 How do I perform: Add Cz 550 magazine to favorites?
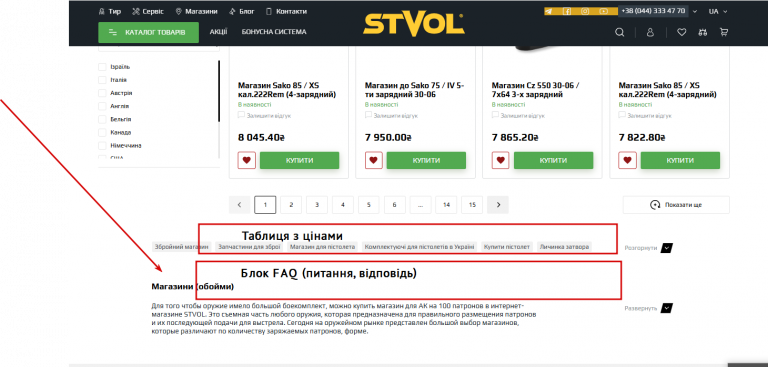501,160
